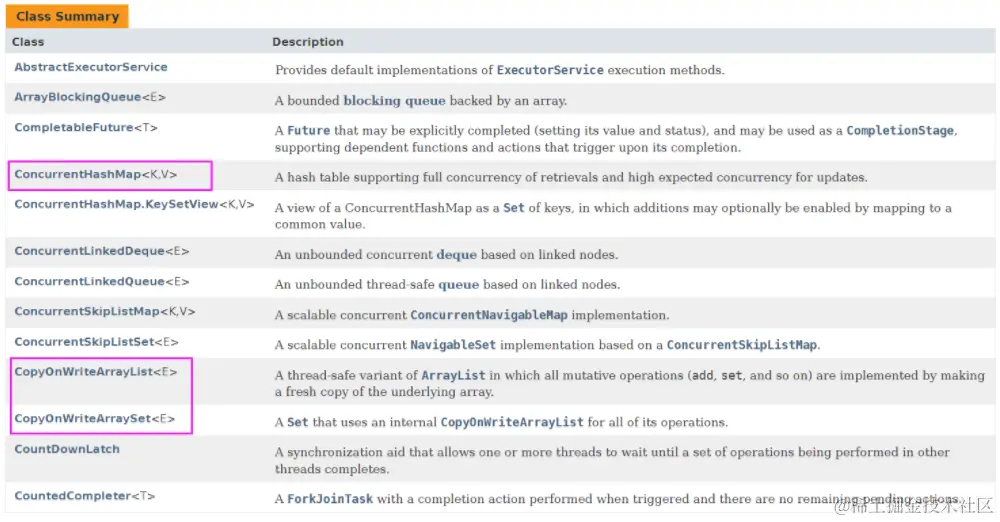1000x522 pixels.
Task: Open the ConcurrentHashMap.KeySetView class link
Action: [114, 204]
